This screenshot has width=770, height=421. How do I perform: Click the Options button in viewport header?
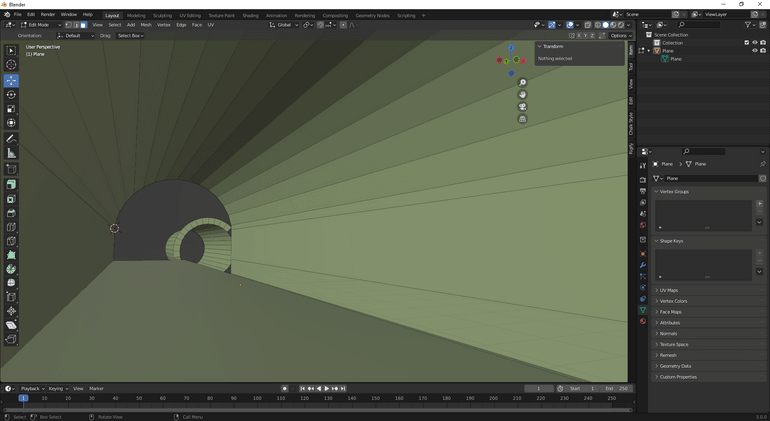tap(621, 36)
